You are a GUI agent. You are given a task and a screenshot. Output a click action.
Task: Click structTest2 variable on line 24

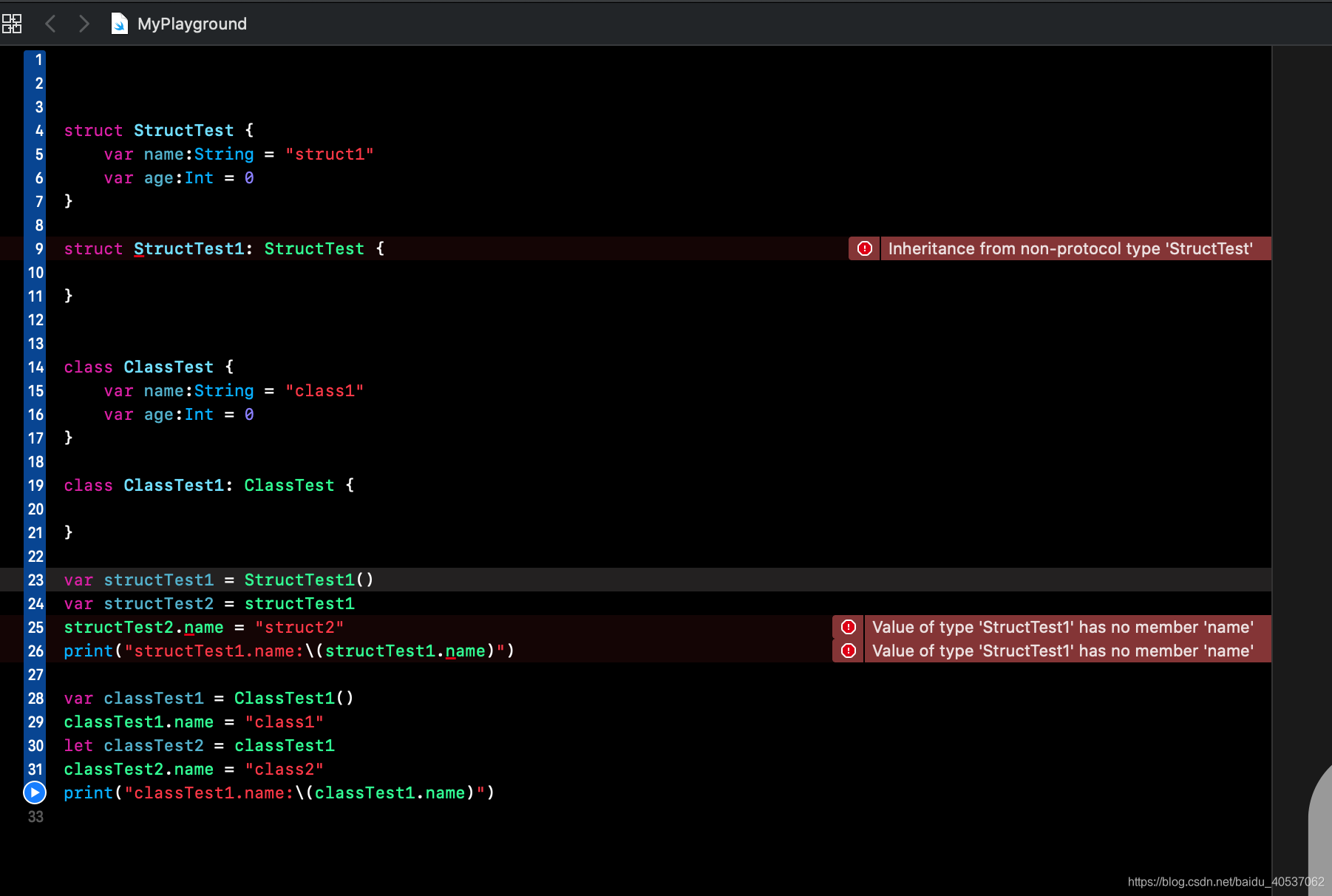pyautogui.click(x=158, y=604)
